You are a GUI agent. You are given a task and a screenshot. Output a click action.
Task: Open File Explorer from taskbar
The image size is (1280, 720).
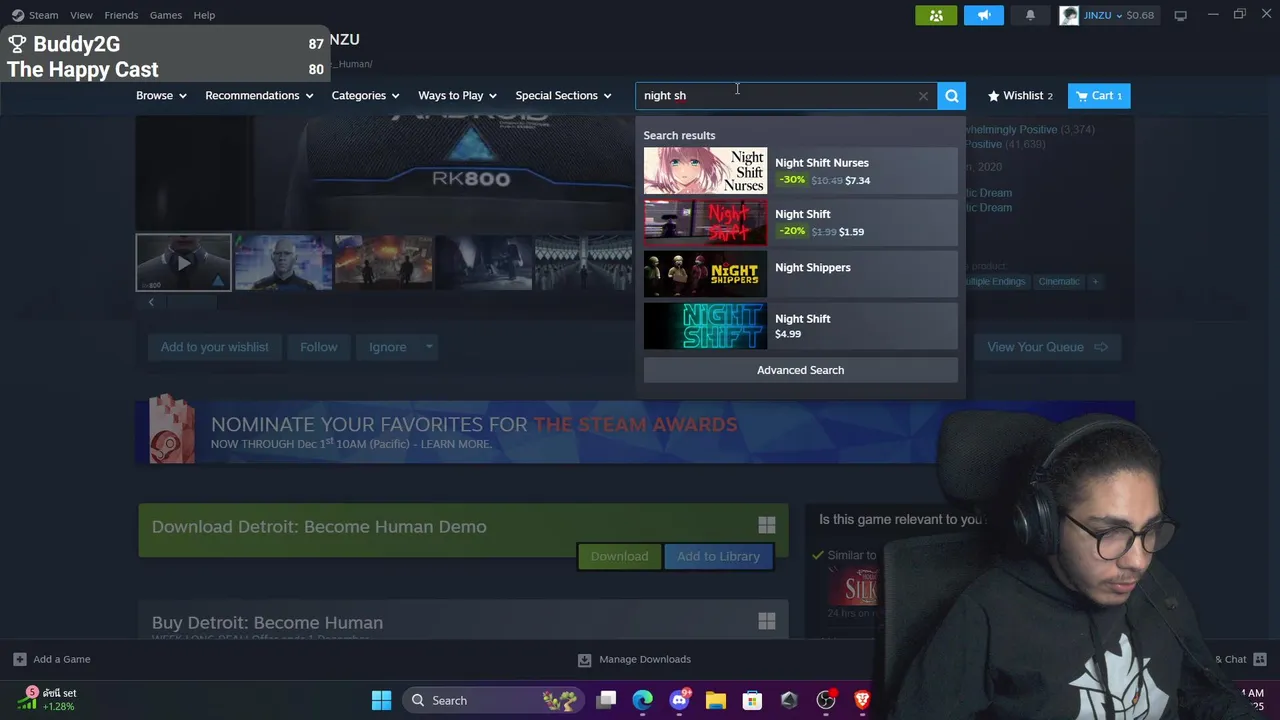tap(715, 700)
